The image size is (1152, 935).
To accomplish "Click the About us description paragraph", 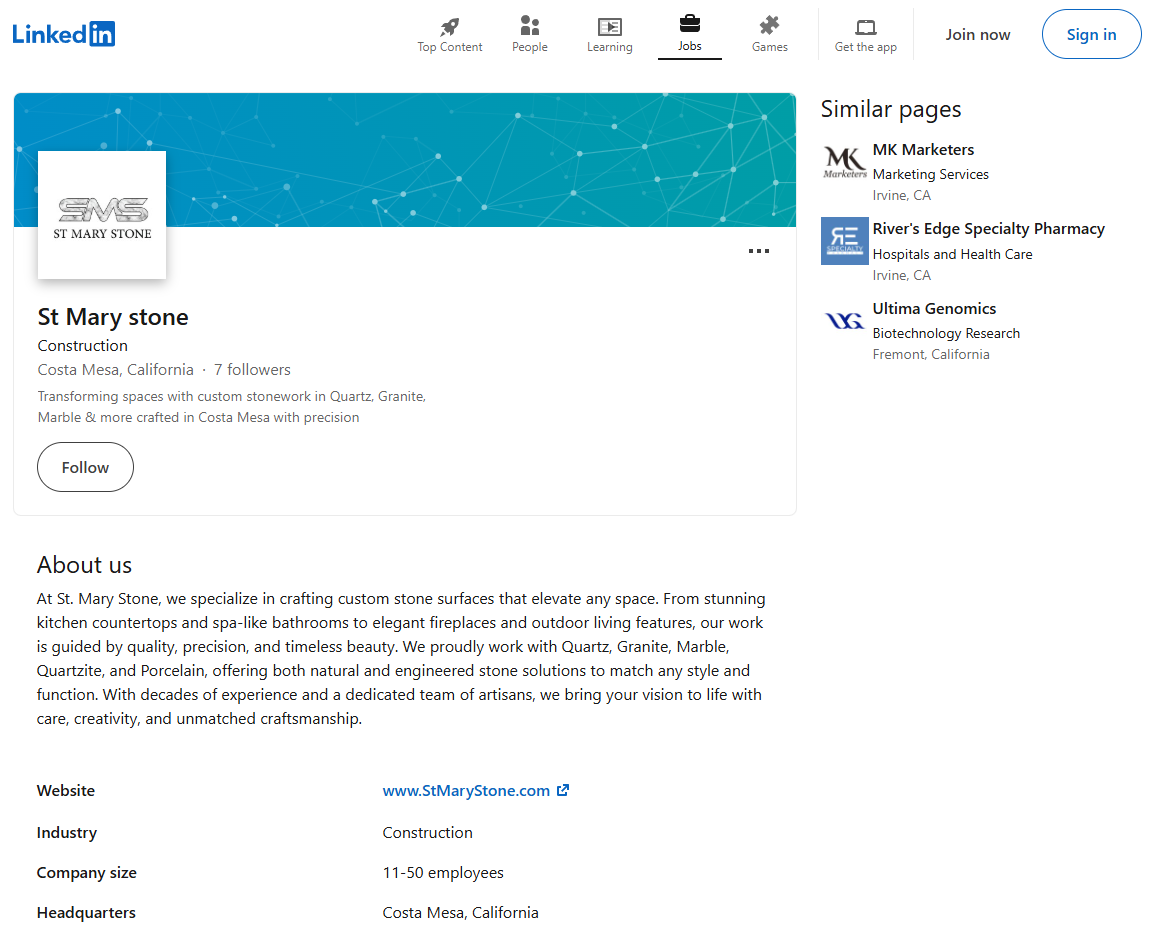I will (401, 659).
